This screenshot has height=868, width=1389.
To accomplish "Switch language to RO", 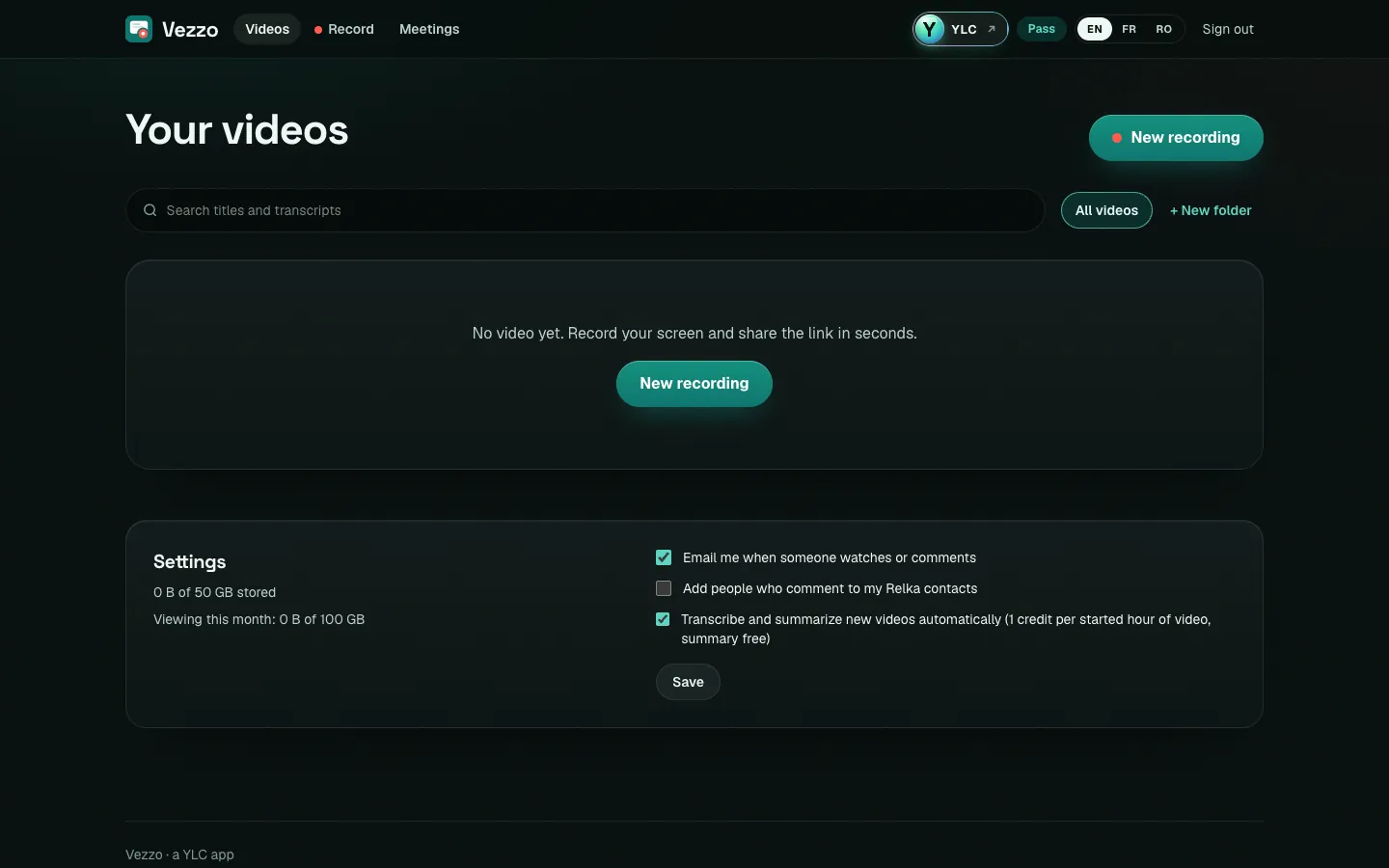I will [1164, 29].
